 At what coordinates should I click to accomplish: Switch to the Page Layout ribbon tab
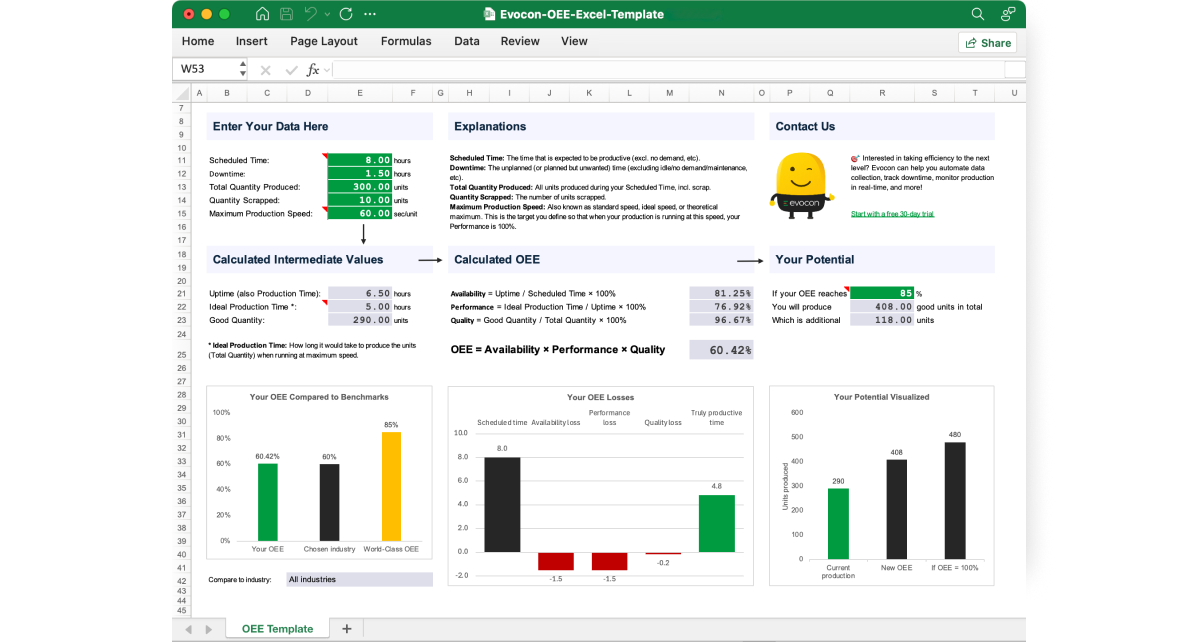pyautogui.click(x=324, y=41)
